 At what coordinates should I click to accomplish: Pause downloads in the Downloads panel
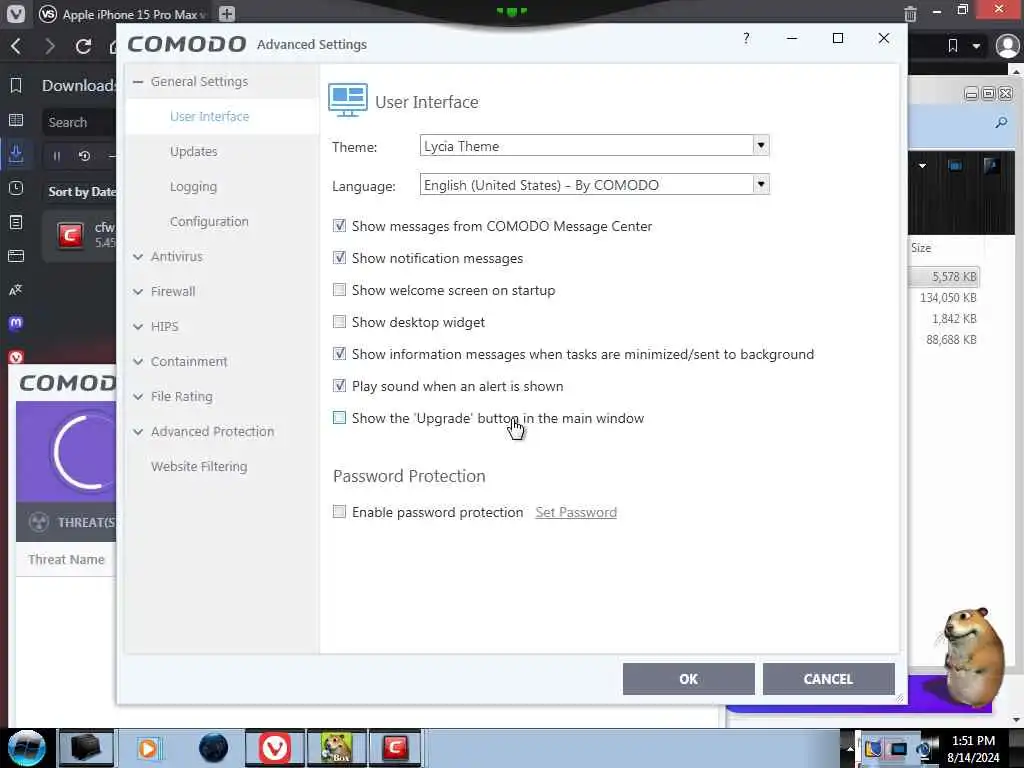56,156
